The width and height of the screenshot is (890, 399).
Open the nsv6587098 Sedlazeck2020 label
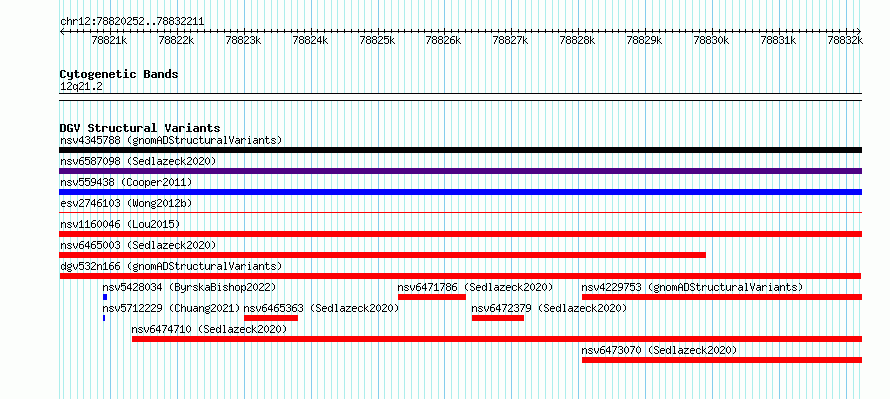coord(138,161)
